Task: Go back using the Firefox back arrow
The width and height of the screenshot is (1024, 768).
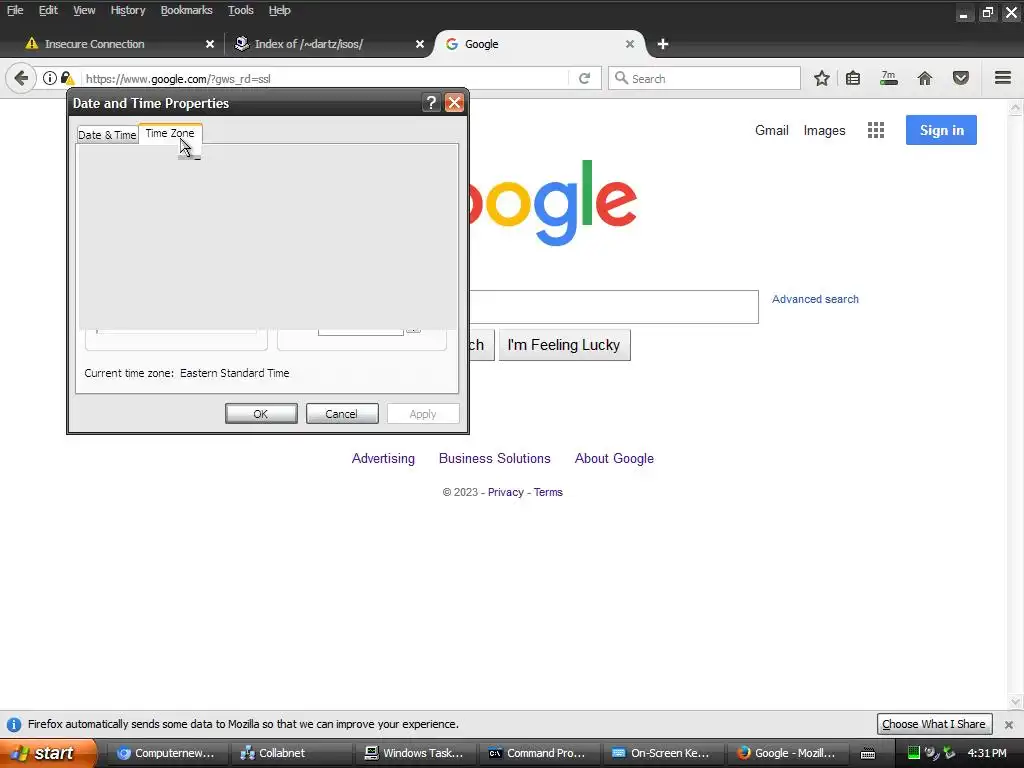Action: (21, 78)
